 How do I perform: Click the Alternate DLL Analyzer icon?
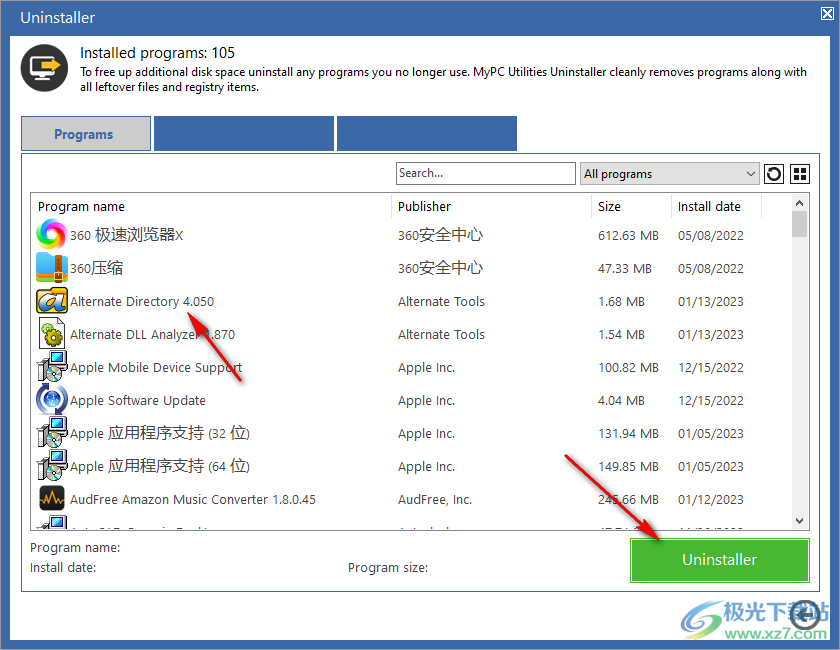coord(51,334)
